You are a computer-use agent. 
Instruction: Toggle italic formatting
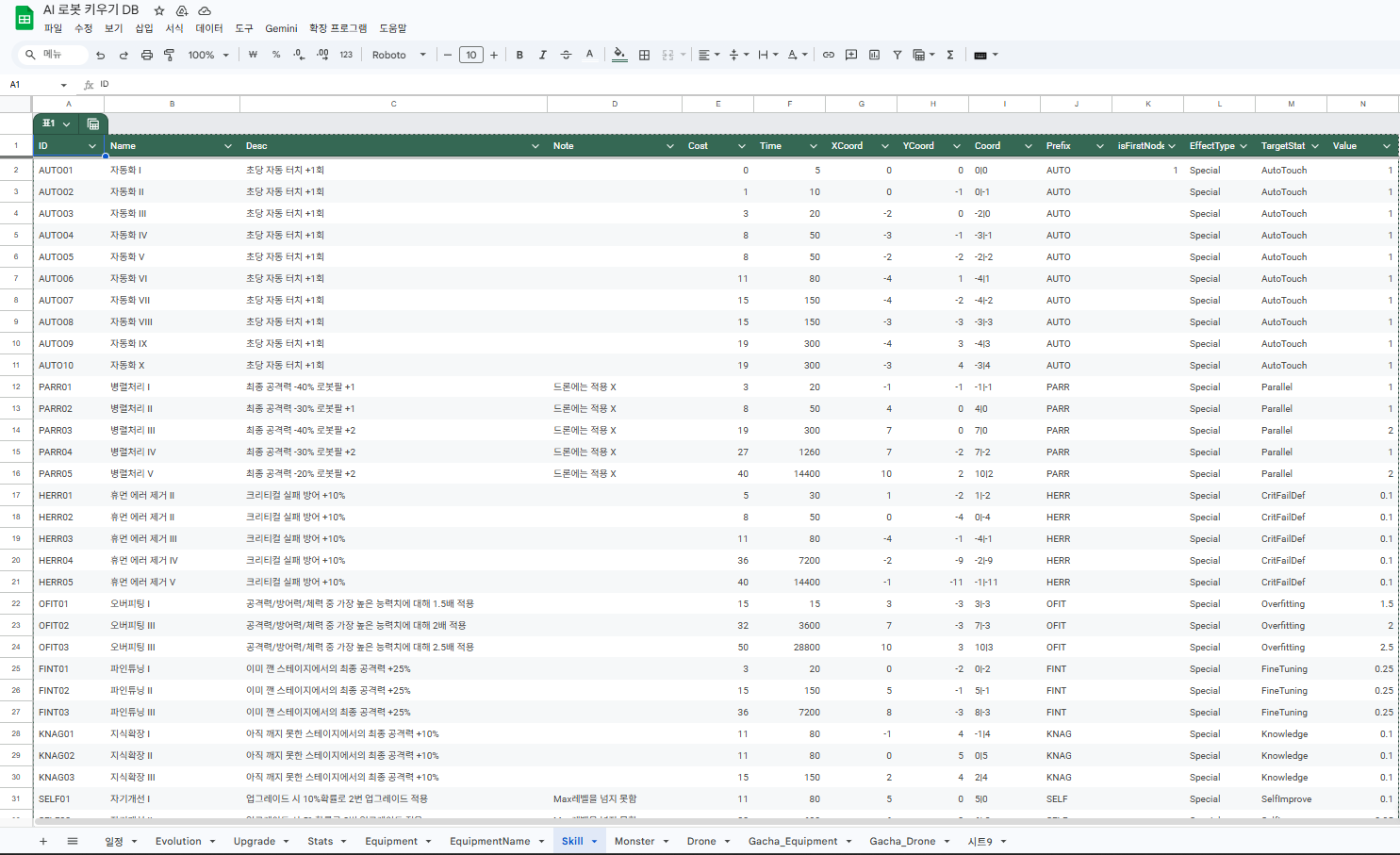tap(543, 55)
